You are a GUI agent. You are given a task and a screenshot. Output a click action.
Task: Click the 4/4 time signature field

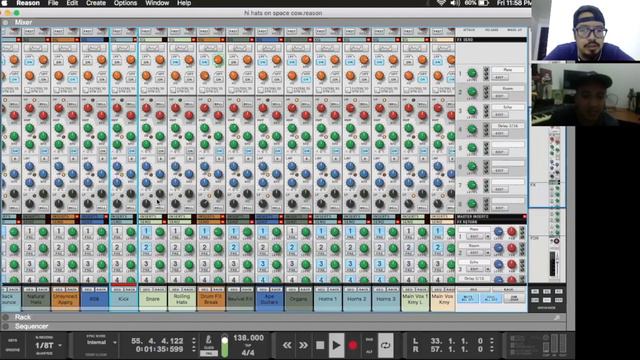tap(248, 352)
